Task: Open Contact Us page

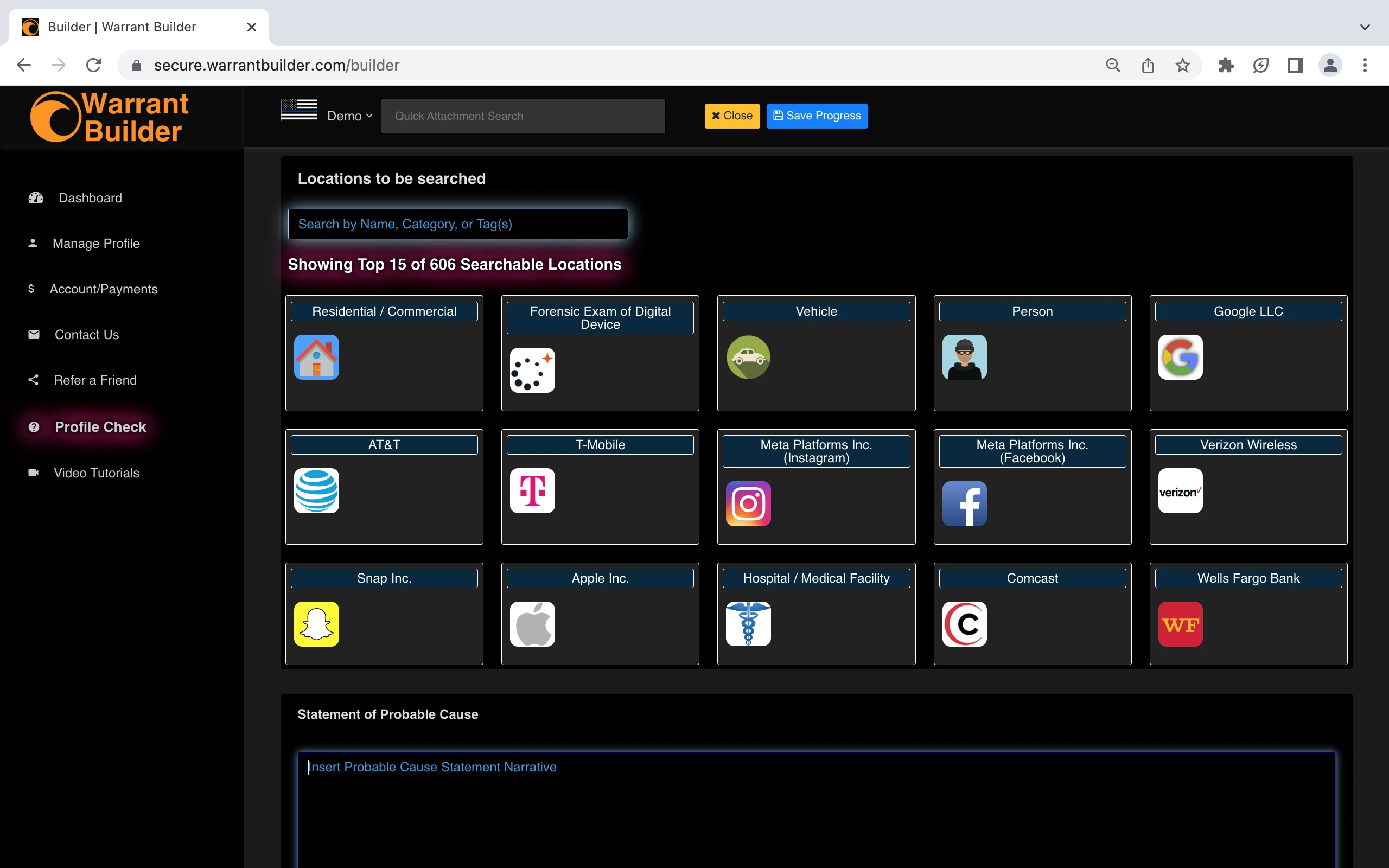Action: click(87, 335)
